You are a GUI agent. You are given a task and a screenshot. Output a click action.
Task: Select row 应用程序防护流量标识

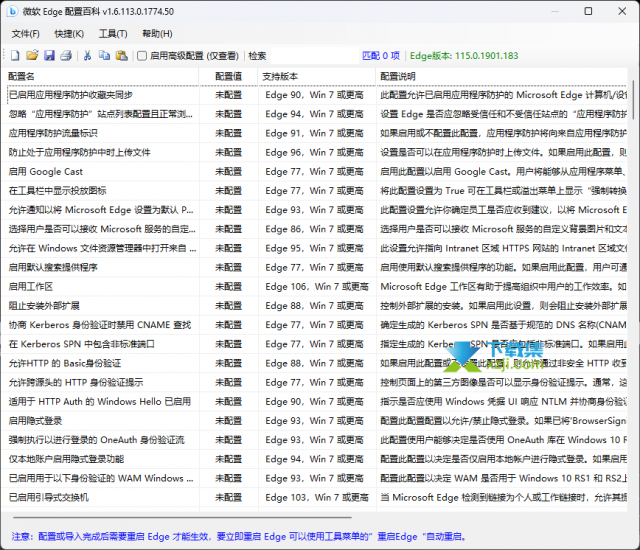(x=314, y=133)
